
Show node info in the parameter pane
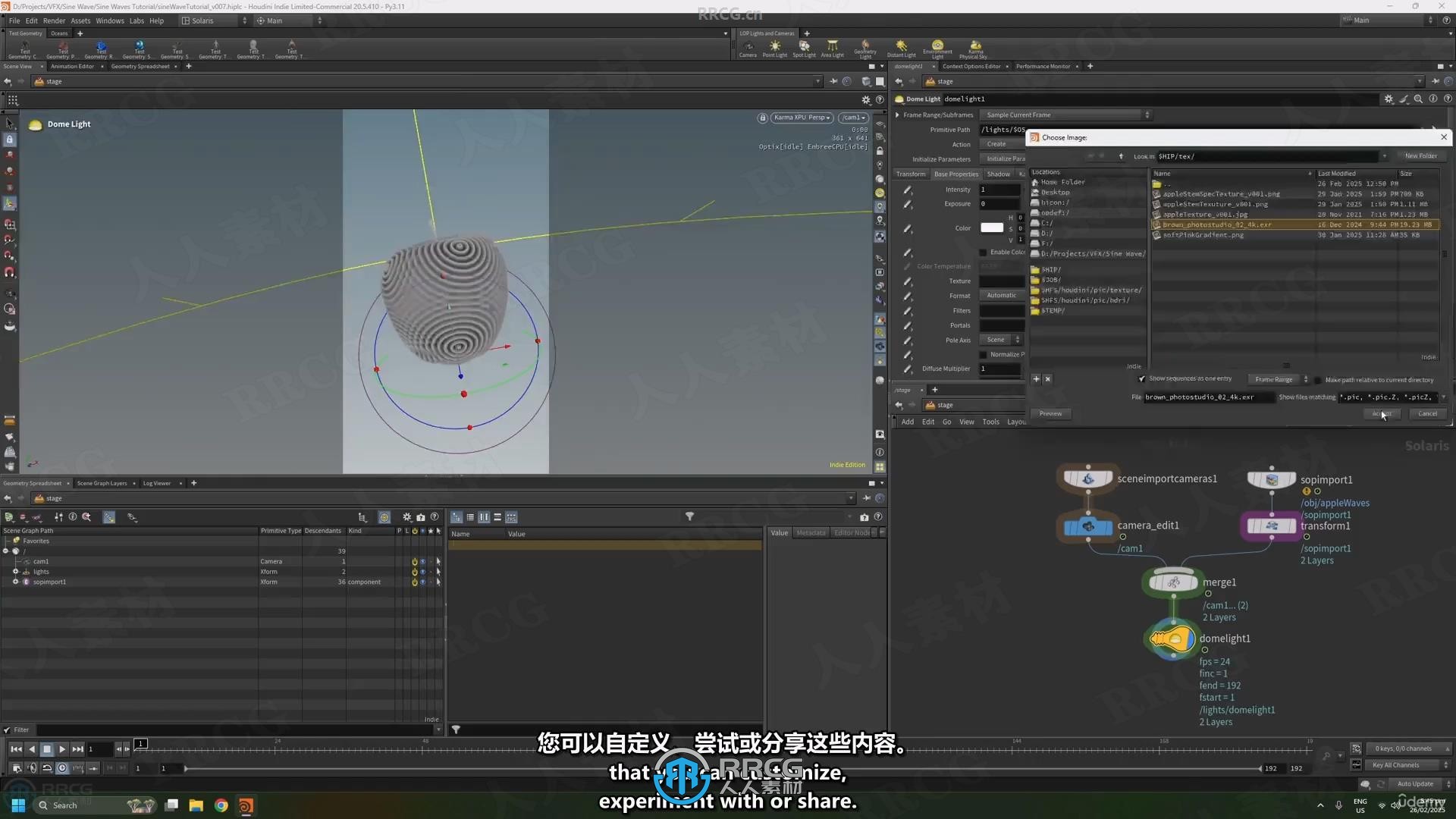click(x=1432, y=99)
